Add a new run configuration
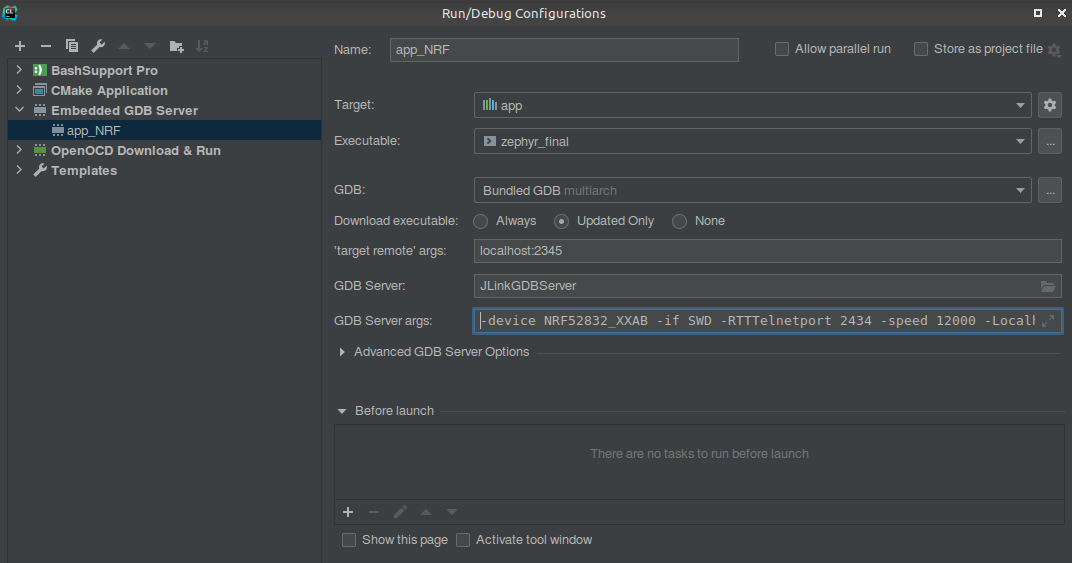Viewport: 1072px width, 563px height. (20, 46)
